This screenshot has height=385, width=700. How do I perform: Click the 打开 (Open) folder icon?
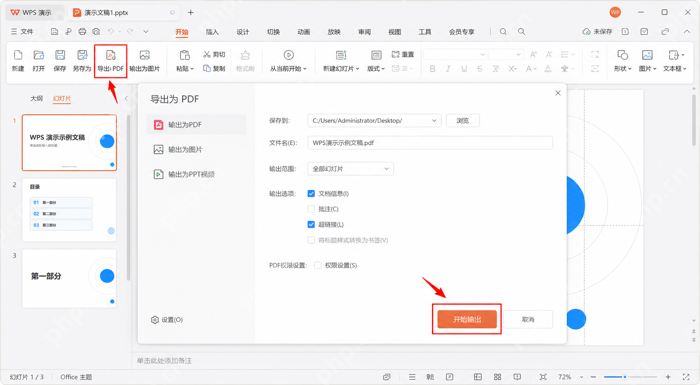(x=39, y=55)
